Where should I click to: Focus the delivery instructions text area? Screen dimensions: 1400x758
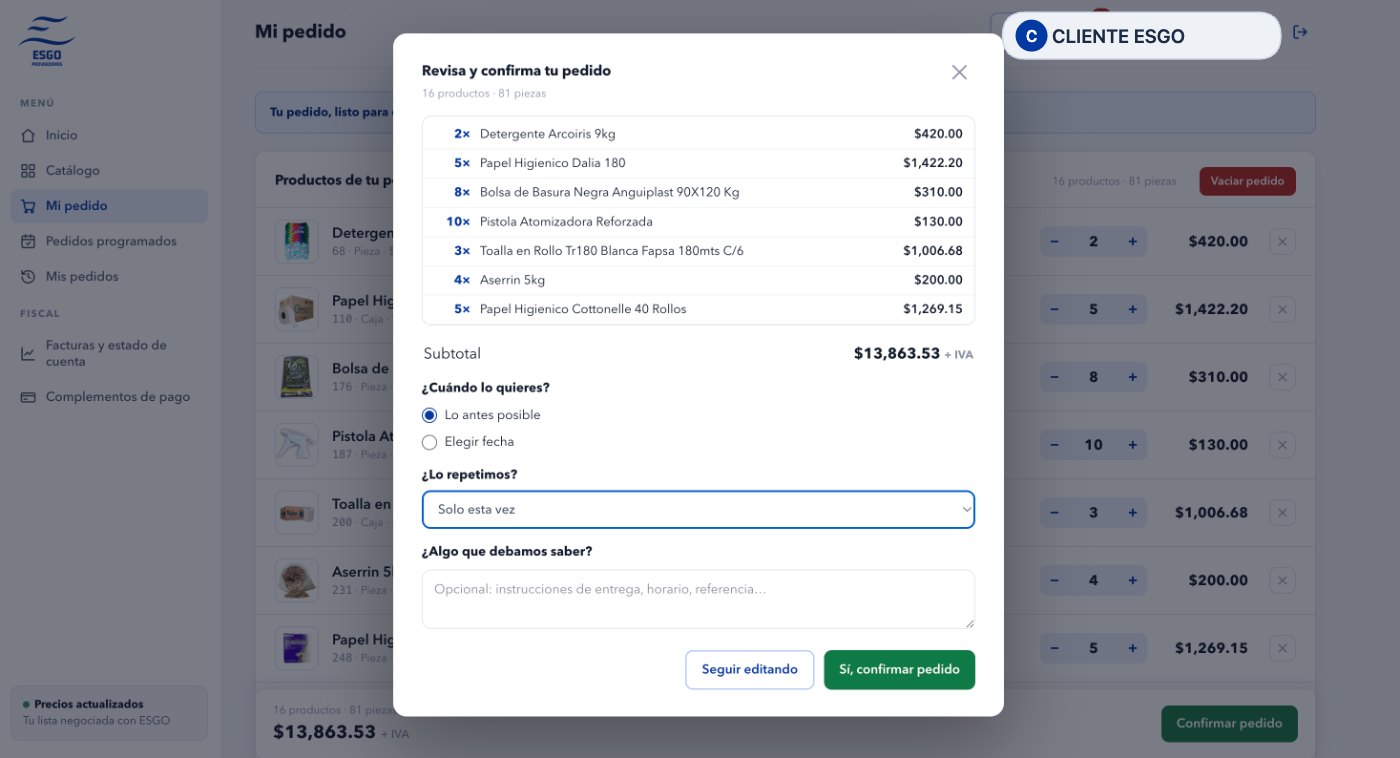coord(698,599)
